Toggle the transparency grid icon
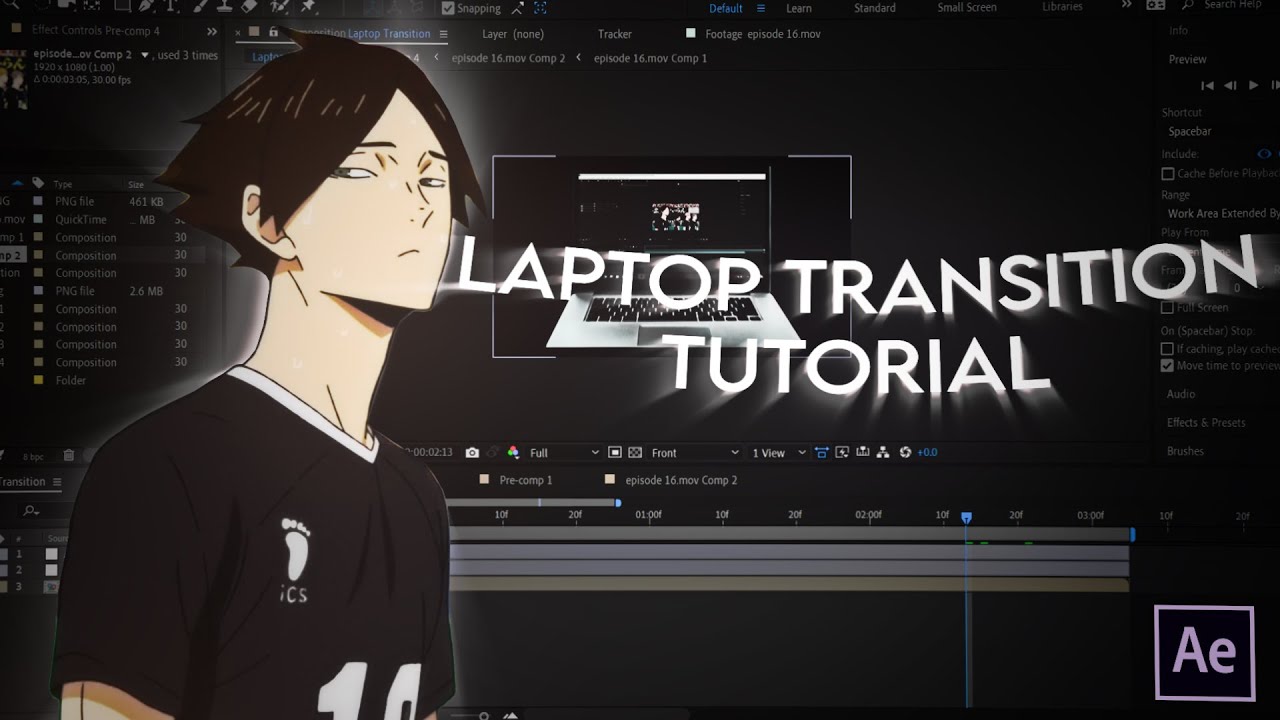The image size is (1280, 720). 634,453
